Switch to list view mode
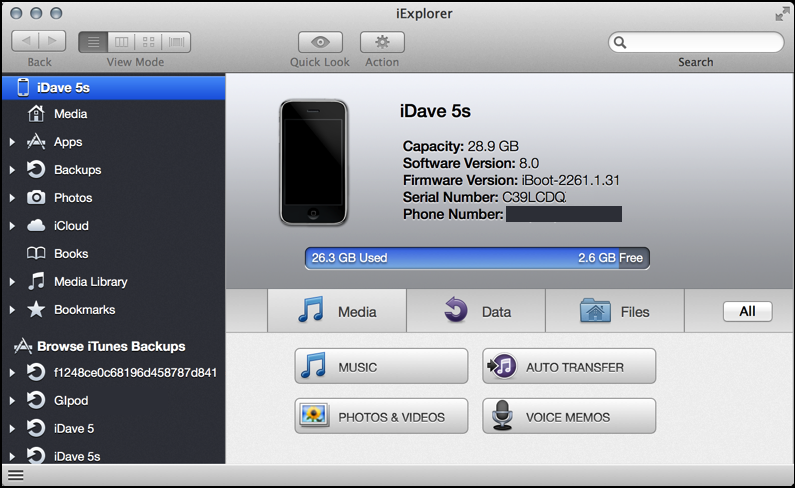Viewport: 795px width, 488px height. [93, 42]
